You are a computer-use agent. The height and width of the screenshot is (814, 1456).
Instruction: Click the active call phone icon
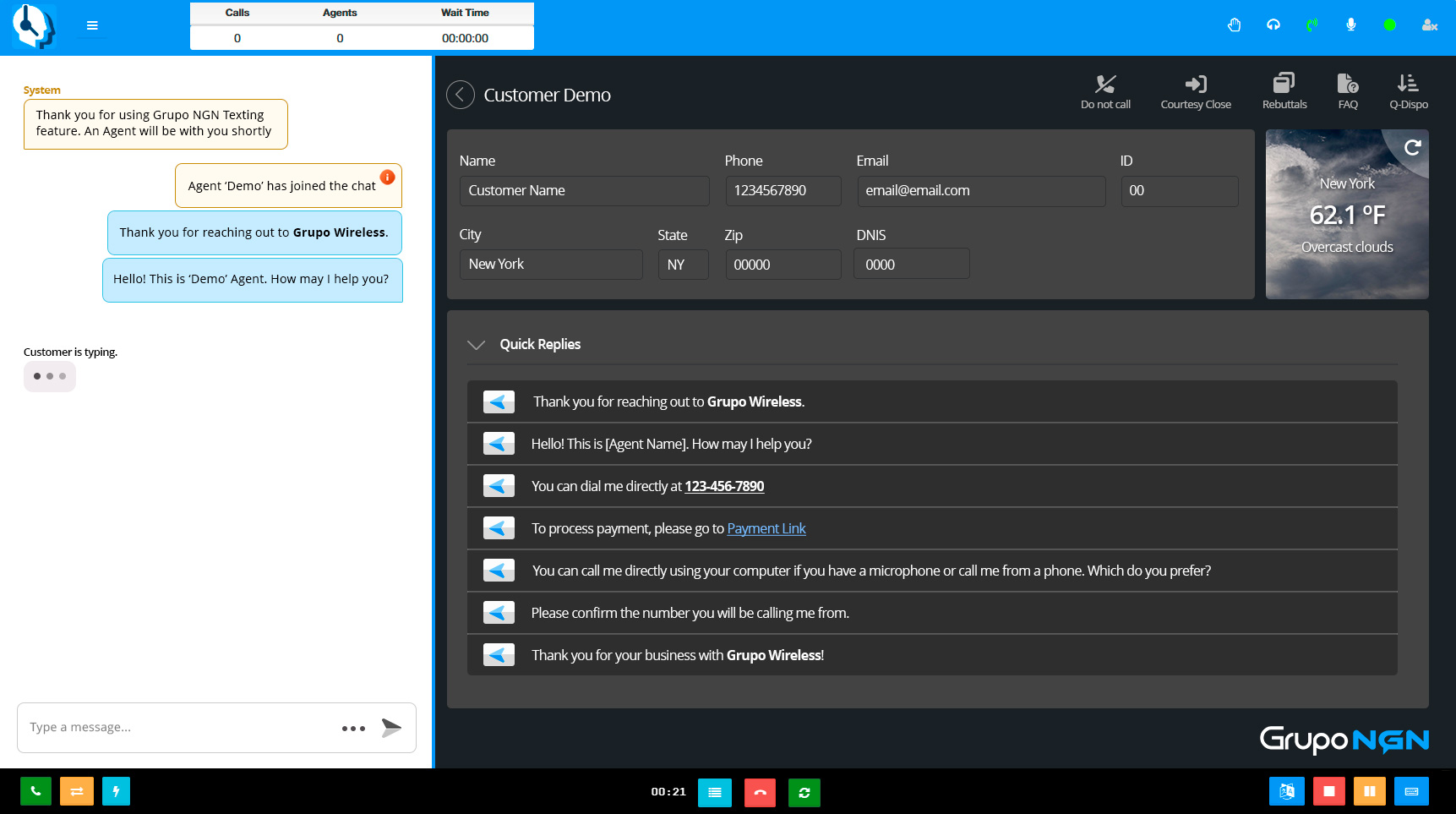[x=1312, y=25]
